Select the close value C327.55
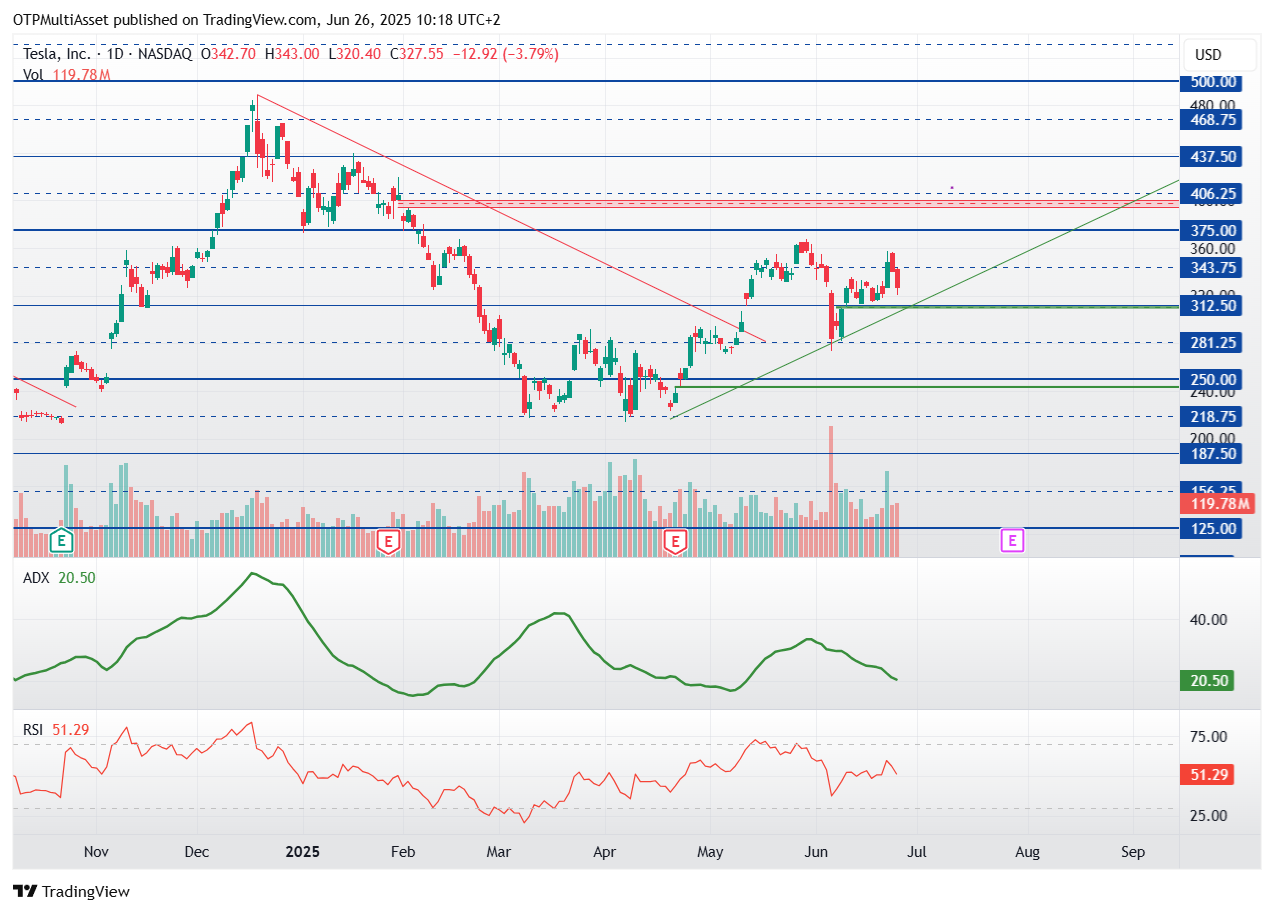Viewport: 1274px width, 913px height. pyautogui.click(x=418, y=54)
